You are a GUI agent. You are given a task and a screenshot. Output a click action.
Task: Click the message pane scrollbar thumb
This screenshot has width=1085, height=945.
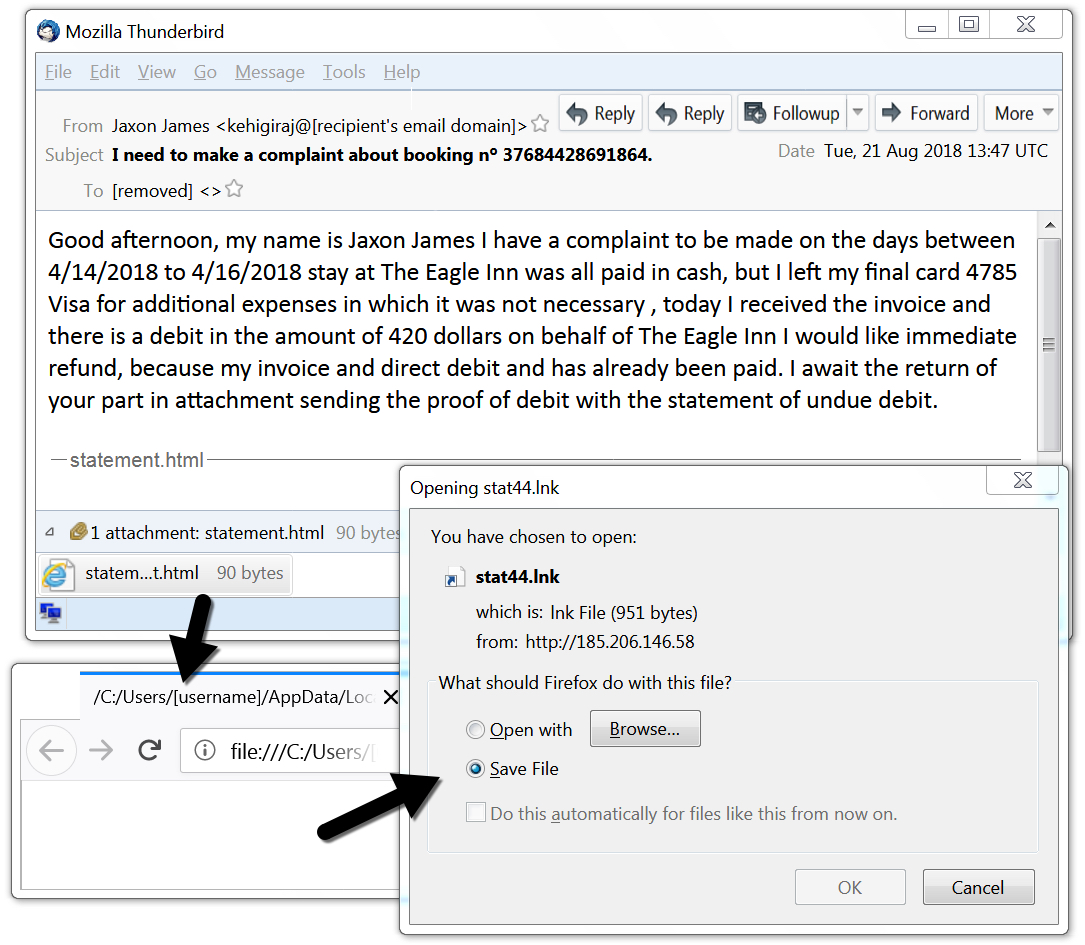point(1050,344)
